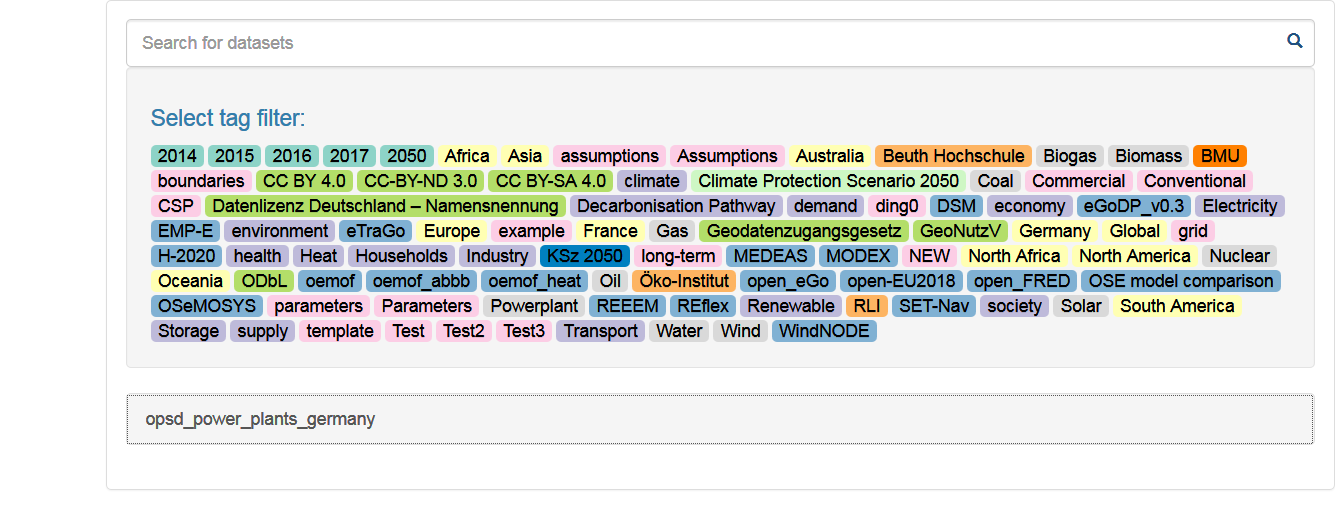Filter by South America tag
The image size is (1335, 511).
coord(1177,306)
